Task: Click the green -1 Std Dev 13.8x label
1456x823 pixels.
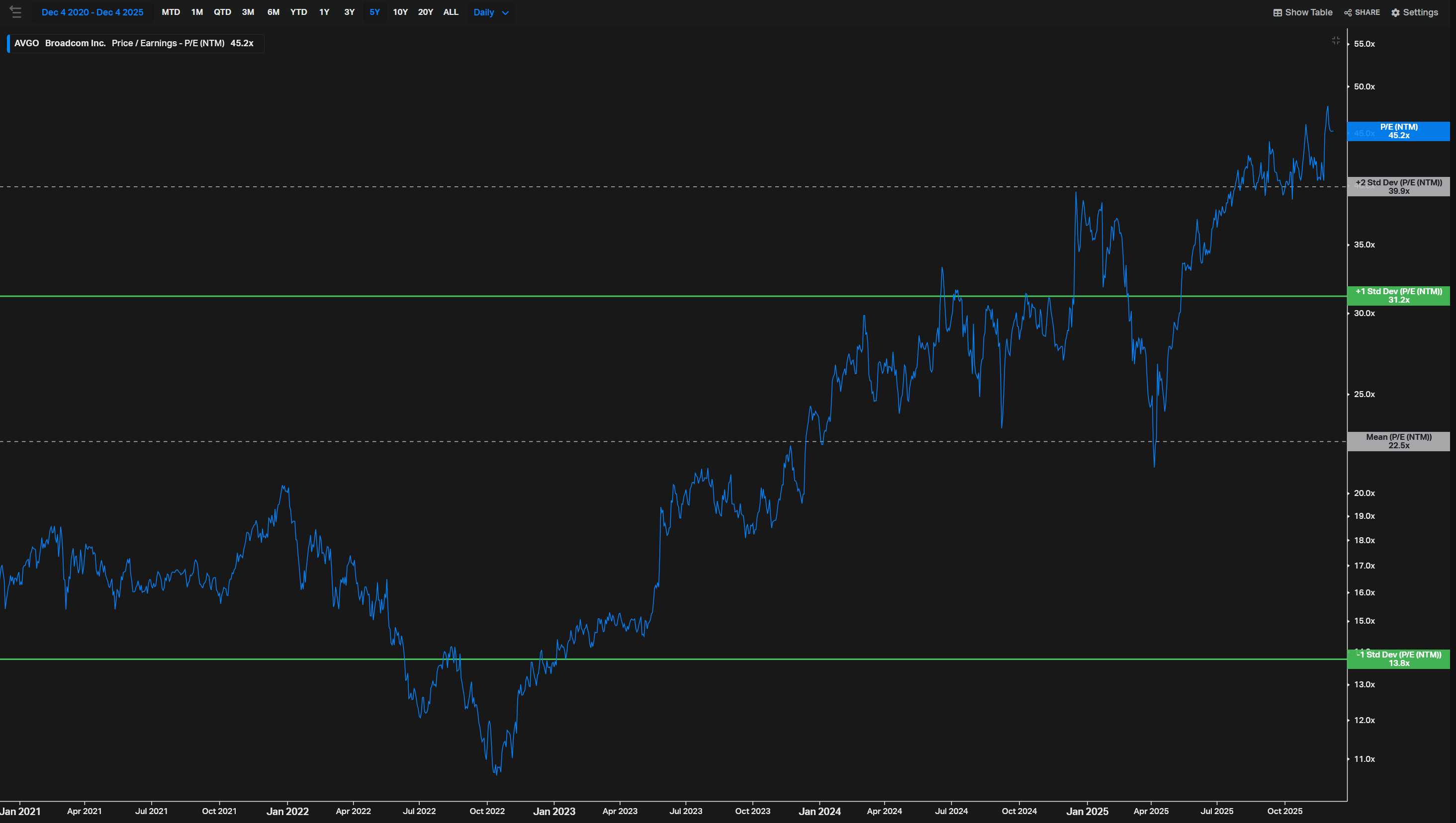Action: coord(1398,659)
